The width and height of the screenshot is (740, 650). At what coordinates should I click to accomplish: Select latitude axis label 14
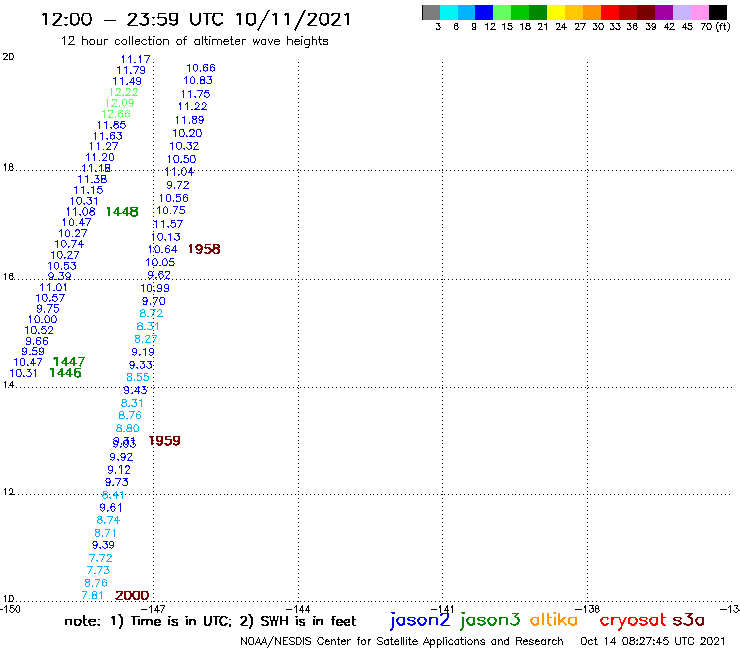pos(8,385)
